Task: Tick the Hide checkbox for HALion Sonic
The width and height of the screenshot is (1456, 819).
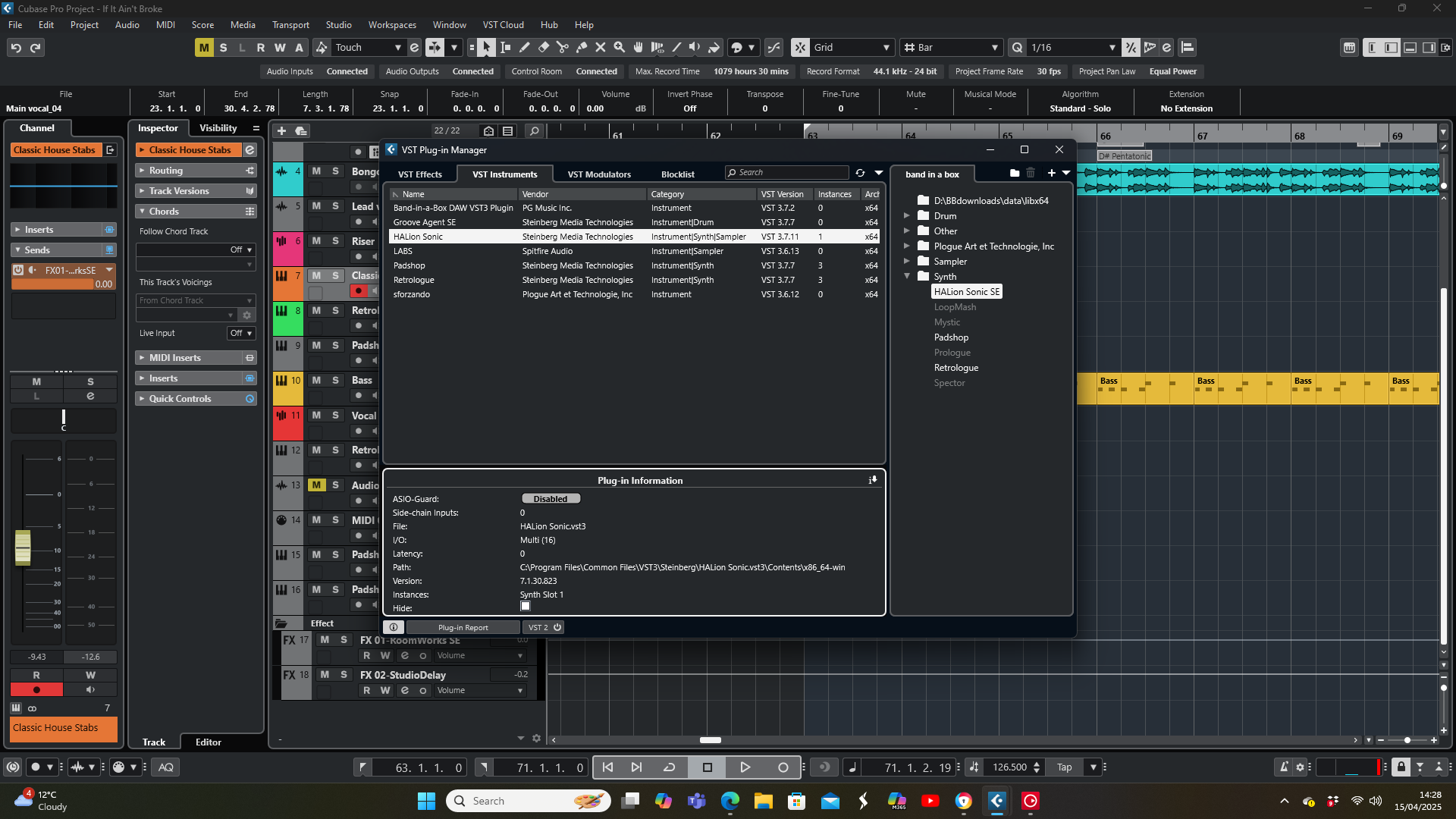Action: 525,607
